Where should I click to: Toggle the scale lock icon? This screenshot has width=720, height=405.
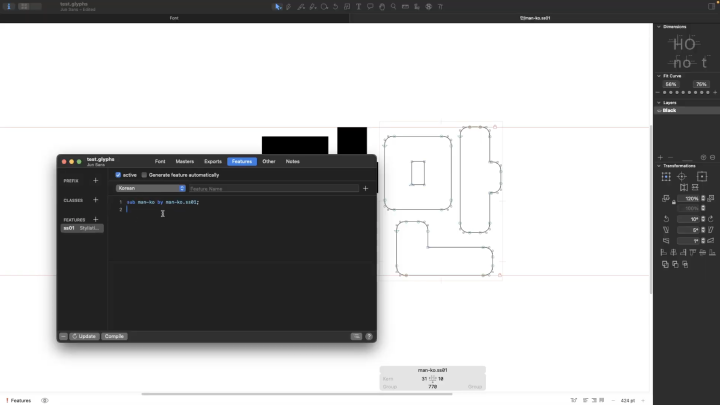click(x=674, y=202)
